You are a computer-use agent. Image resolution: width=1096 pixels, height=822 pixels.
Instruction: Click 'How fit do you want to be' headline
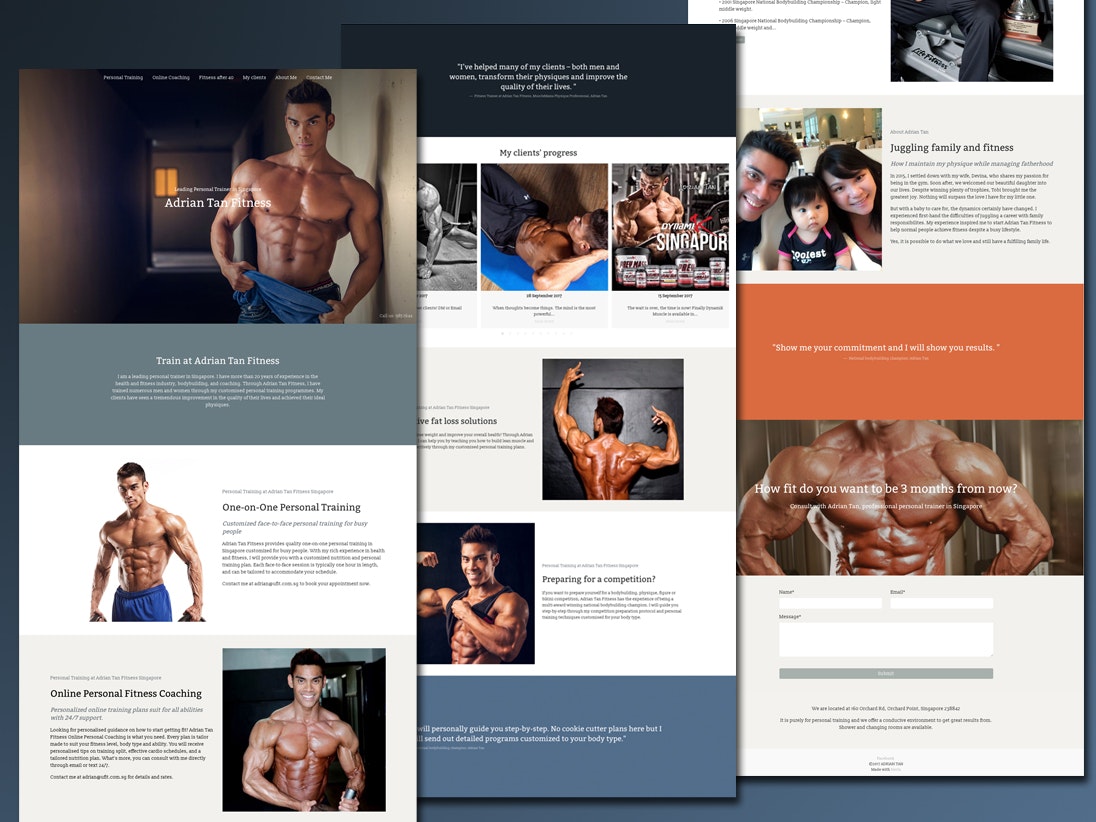click(886, 489)
